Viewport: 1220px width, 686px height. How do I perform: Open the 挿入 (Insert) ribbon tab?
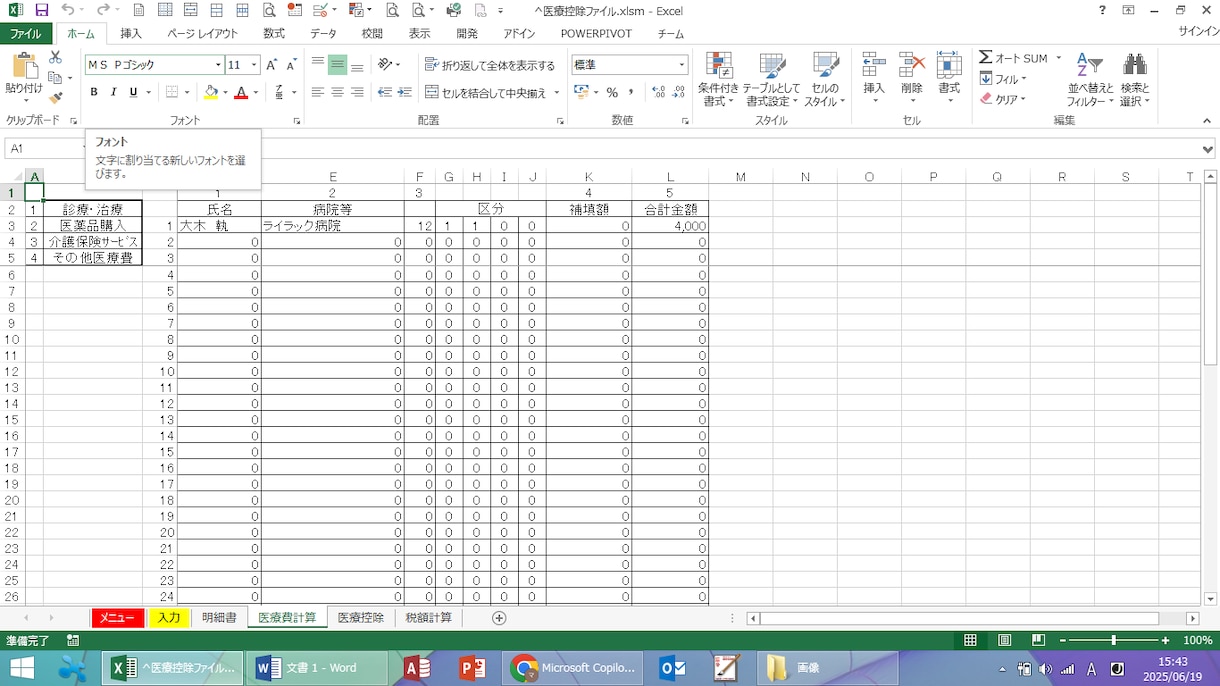click(x=131, y=33)
